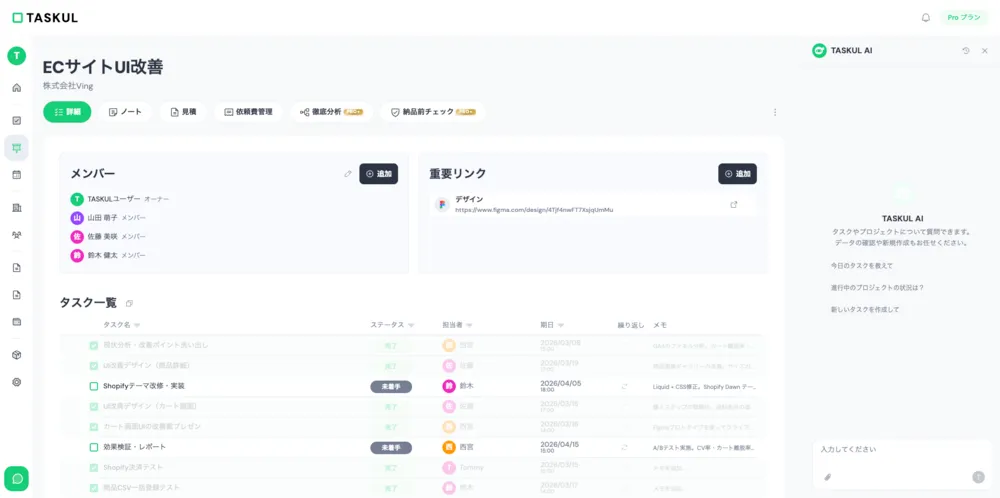Check the Shopifyテーマ改修・実装 task checkbox

94,386
